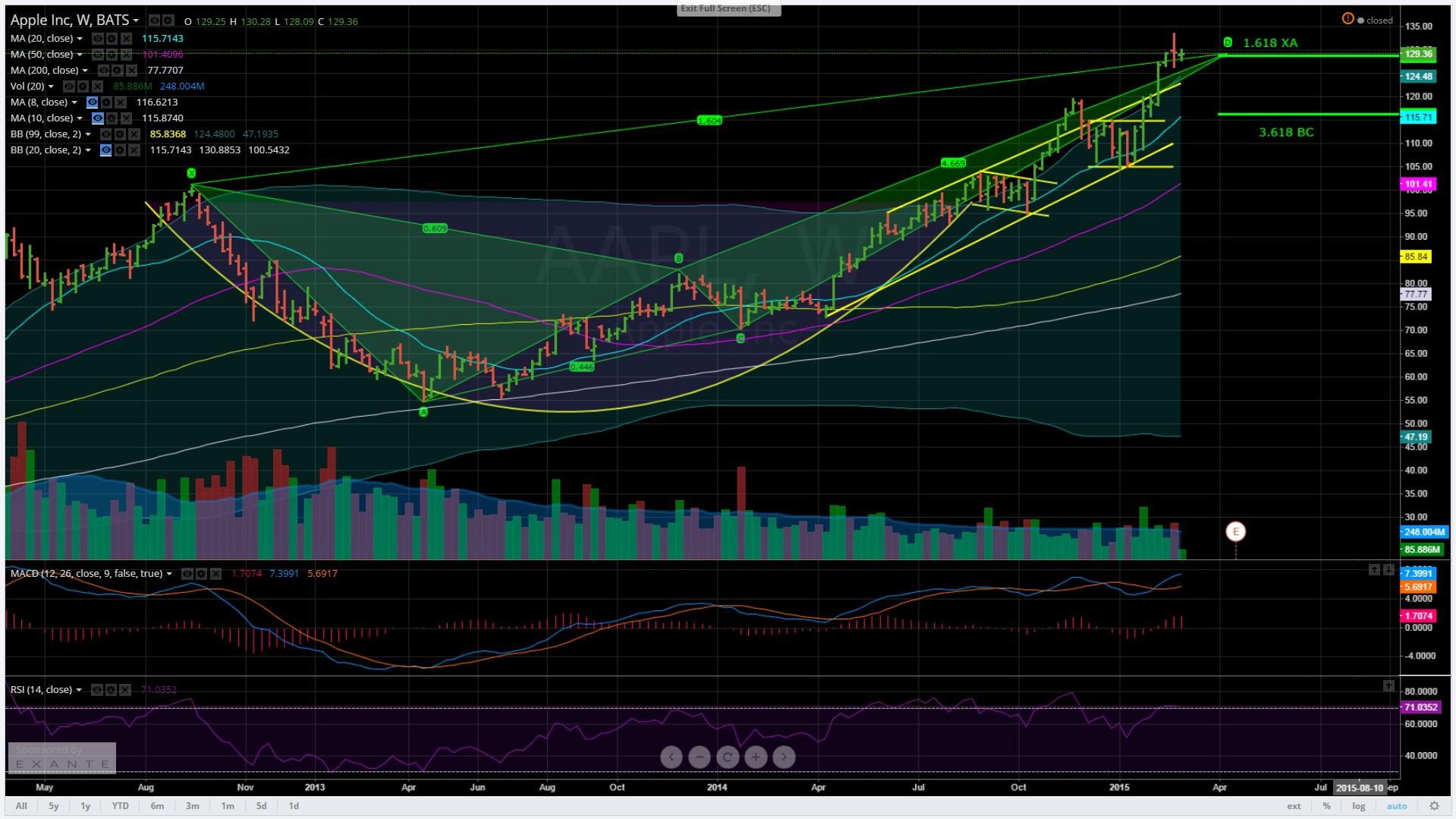Open settings gear for Apple Inc series

click(x=168, y=20)
